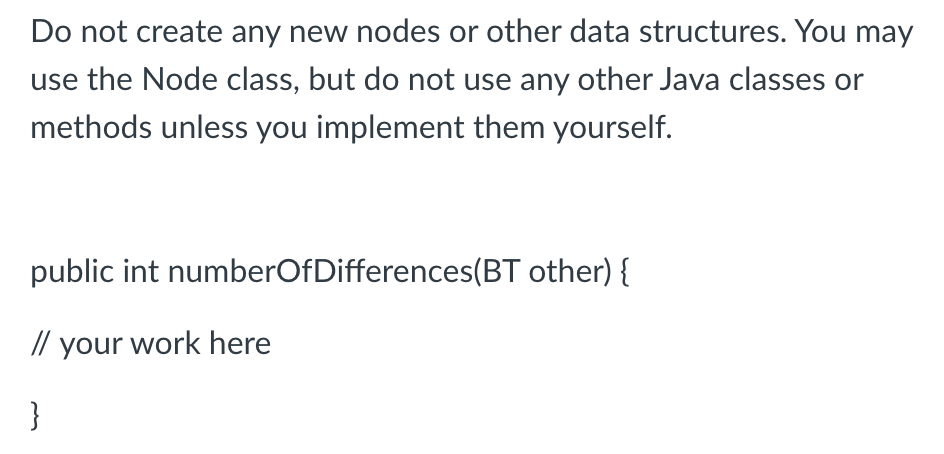Click the word 'public' in method signature
This screenshot has height=454, width=944.
coord(72,272)
